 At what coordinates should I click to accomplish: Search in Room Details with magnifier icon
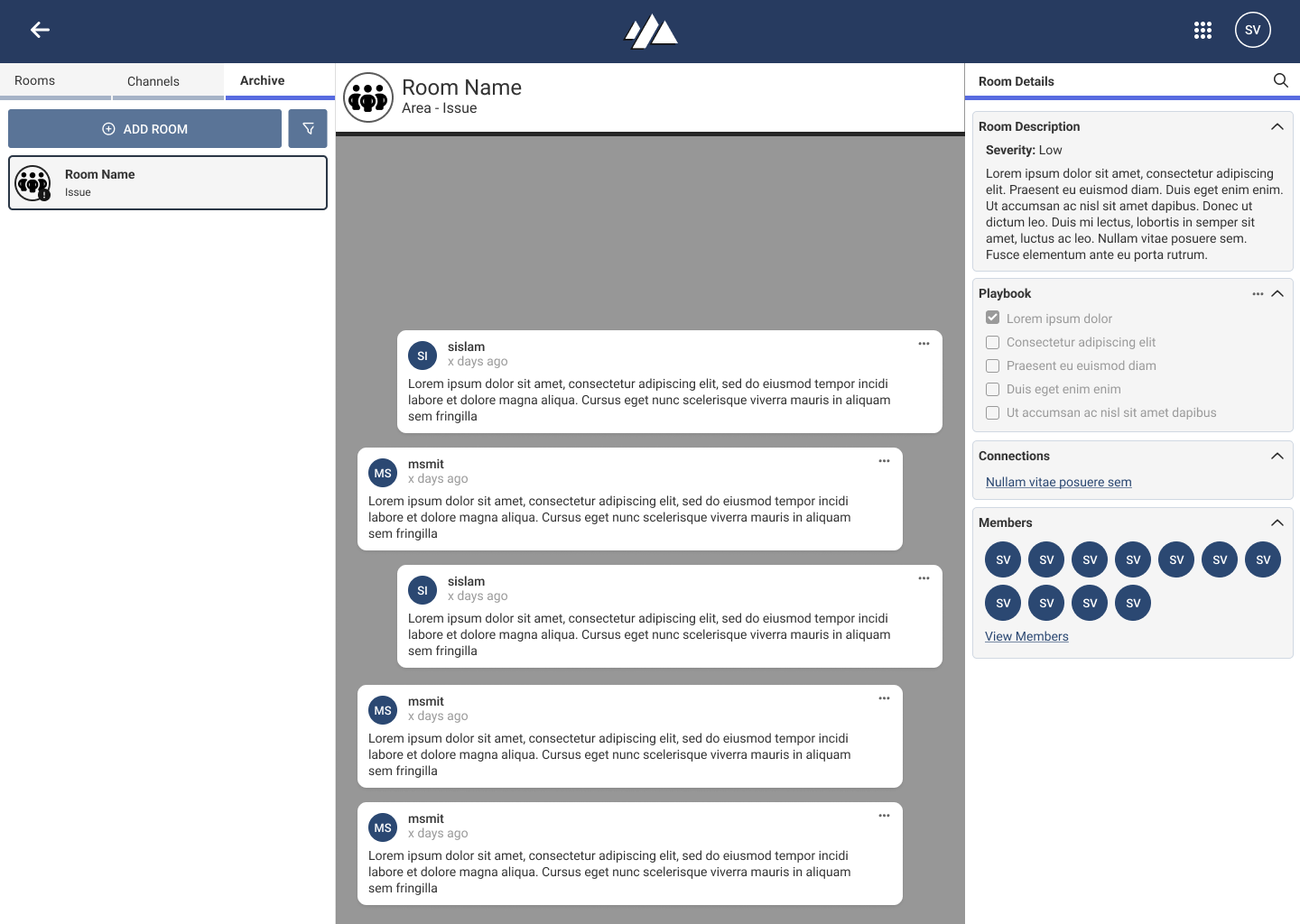click(x=1280, y=80)
